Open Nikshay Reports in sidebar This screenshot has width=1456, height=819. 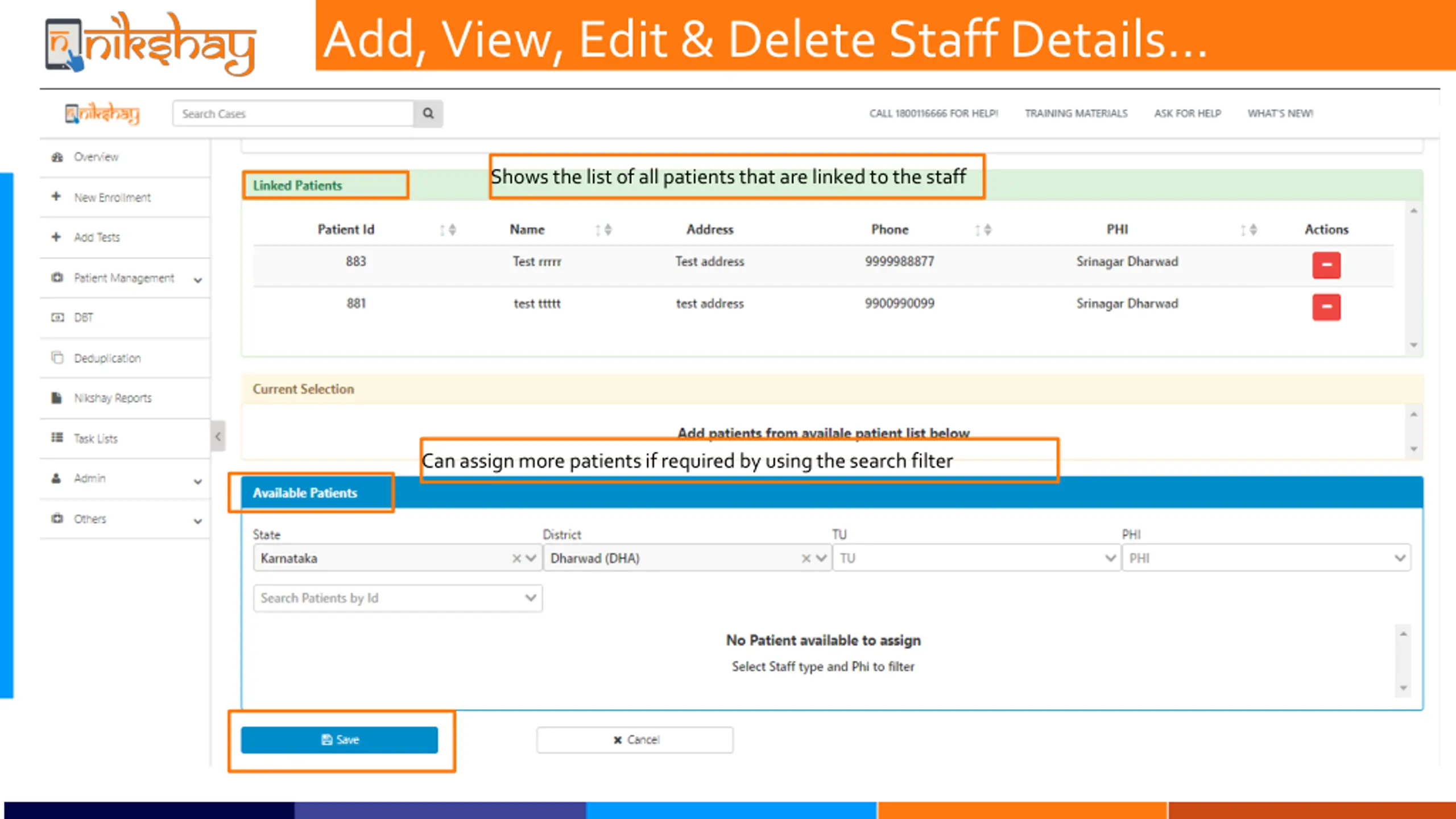[x=125, y=398]
